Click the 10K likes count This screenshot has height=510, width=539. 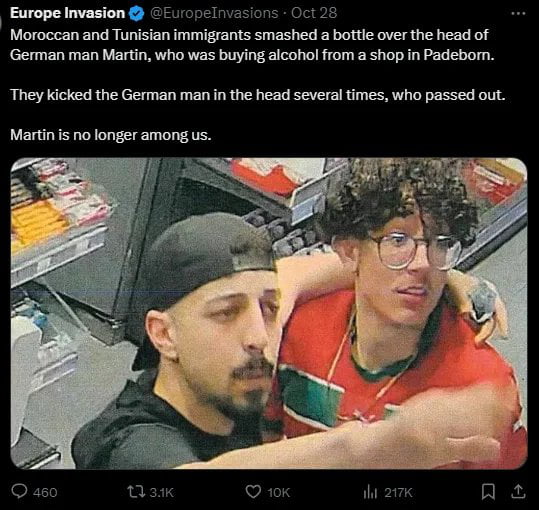coord(279,492)
